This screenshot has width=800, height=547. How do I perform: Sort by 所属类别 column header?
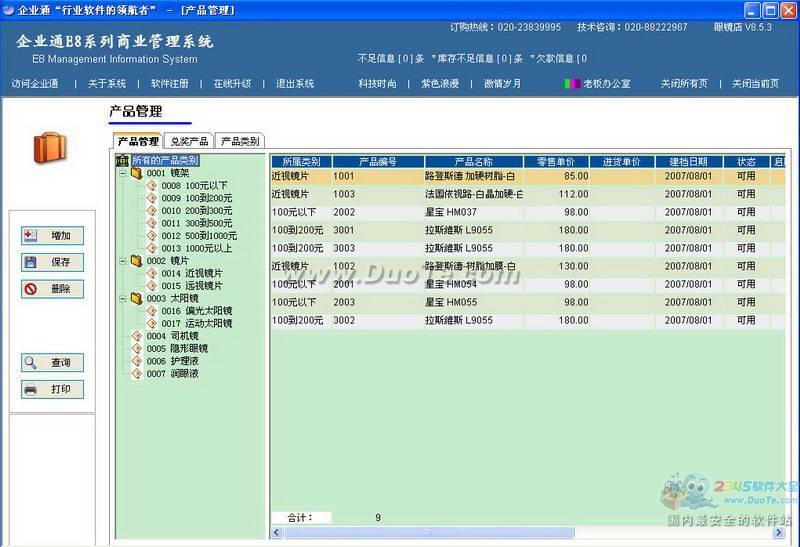(x=302, y=162)
